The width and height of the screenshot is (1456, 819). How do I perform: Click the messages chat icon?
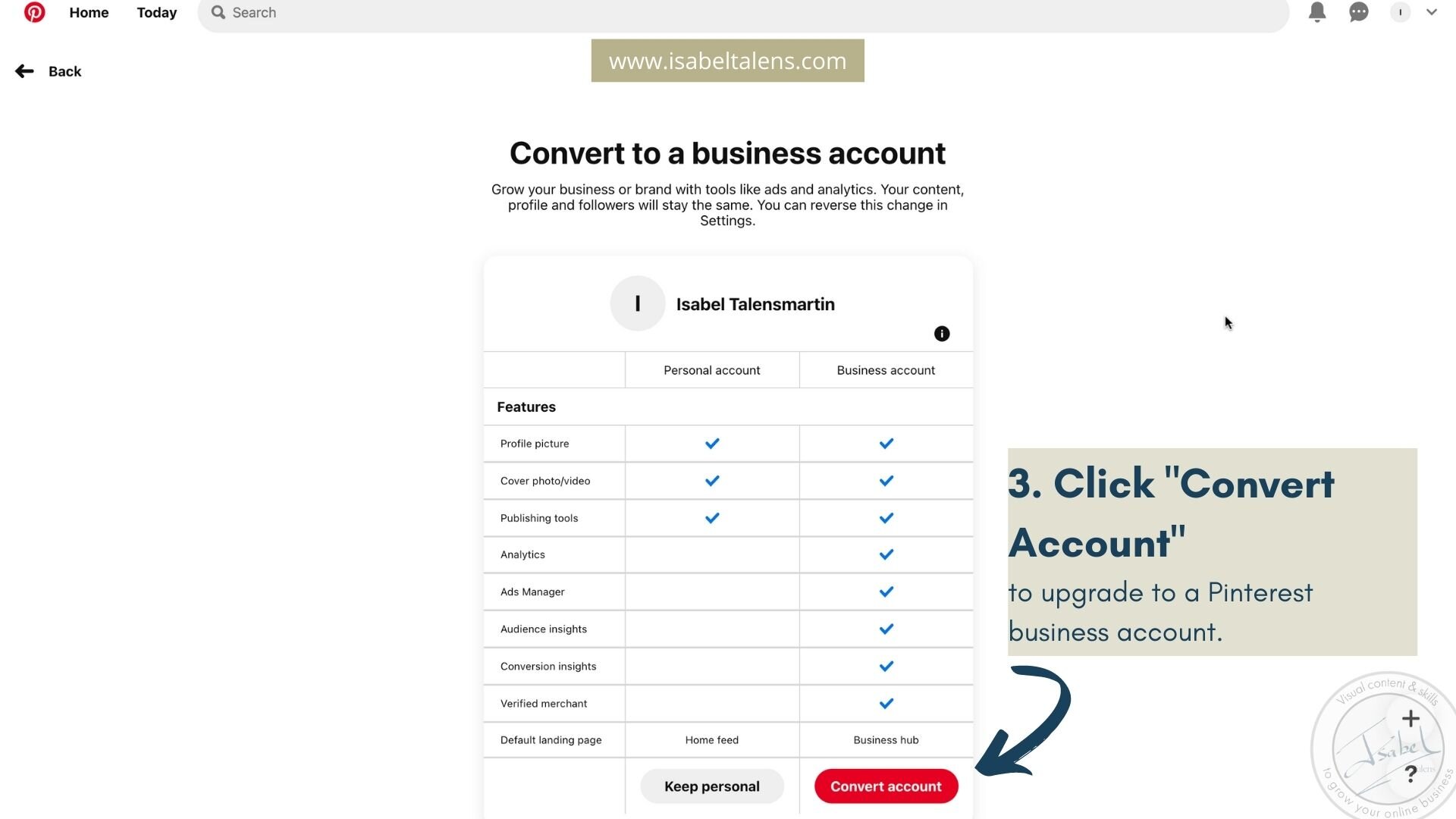click(x=1358, y=13)
